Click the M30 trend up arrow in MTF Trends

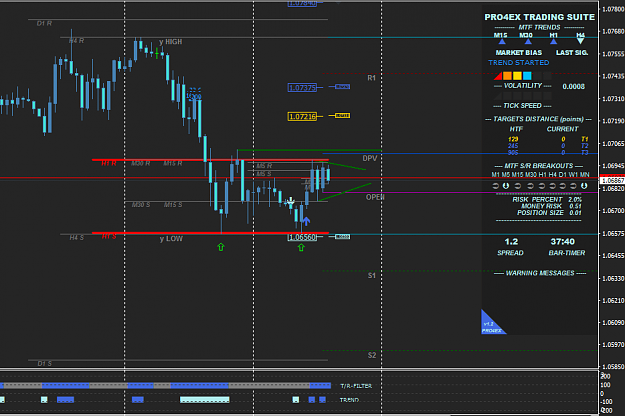point(528,41)
